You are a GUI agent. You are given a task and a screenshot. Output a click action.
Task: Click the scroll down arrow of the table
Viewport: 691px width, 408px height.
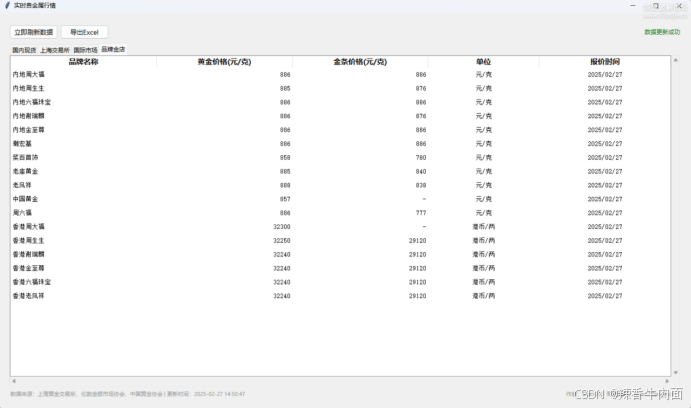point(676,373)
